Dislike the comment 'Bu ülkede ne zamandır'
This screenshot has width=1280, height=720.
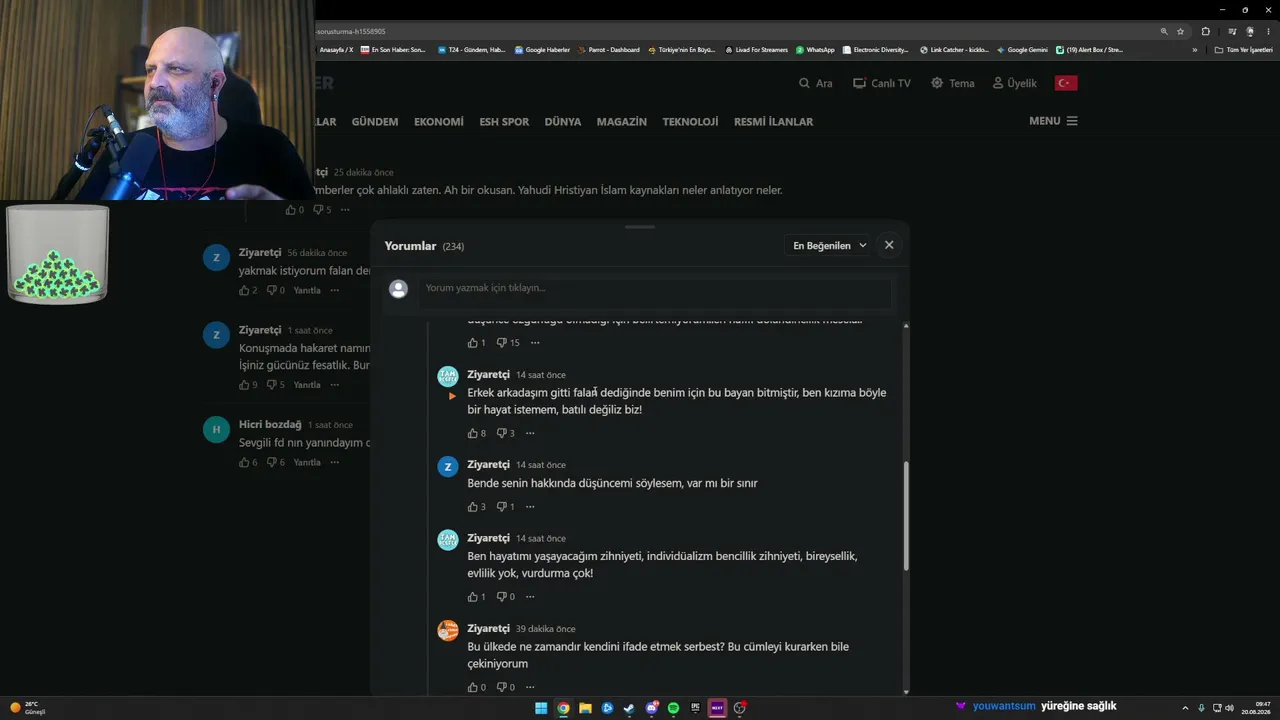502,687
